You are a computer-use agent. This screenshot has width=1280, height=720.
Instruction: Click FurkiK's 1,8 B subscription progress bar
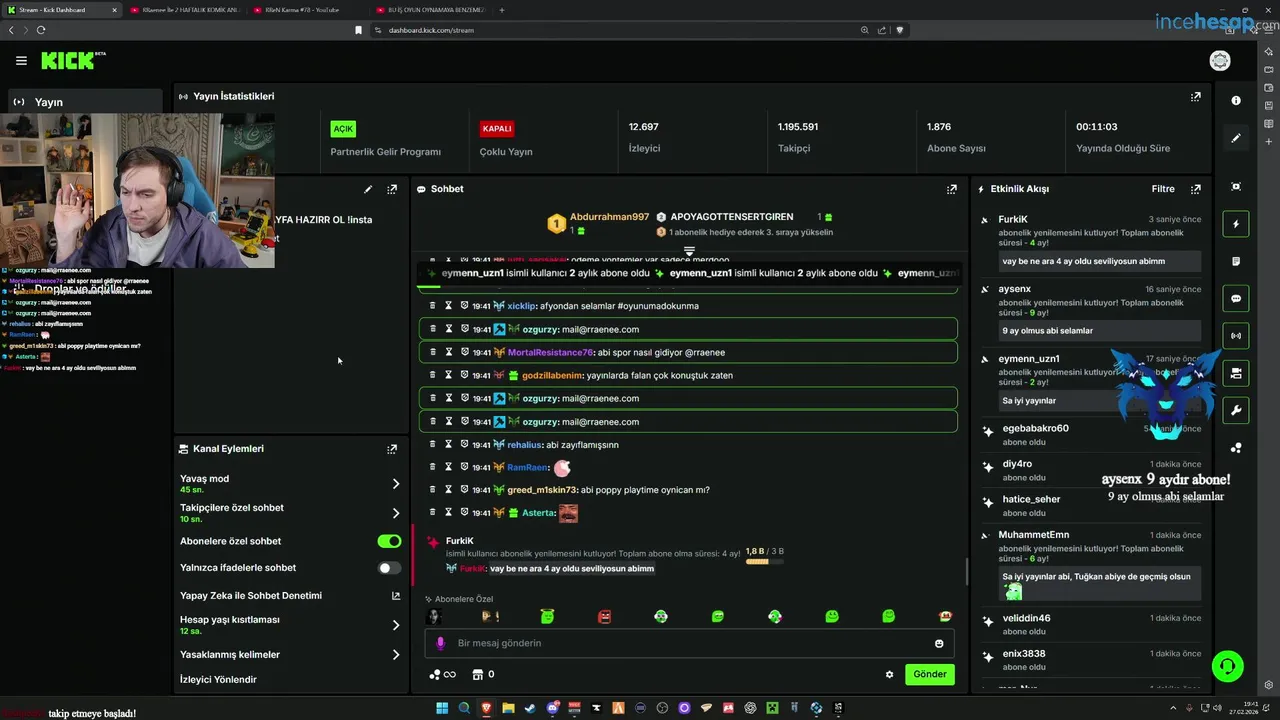point(764,562)
